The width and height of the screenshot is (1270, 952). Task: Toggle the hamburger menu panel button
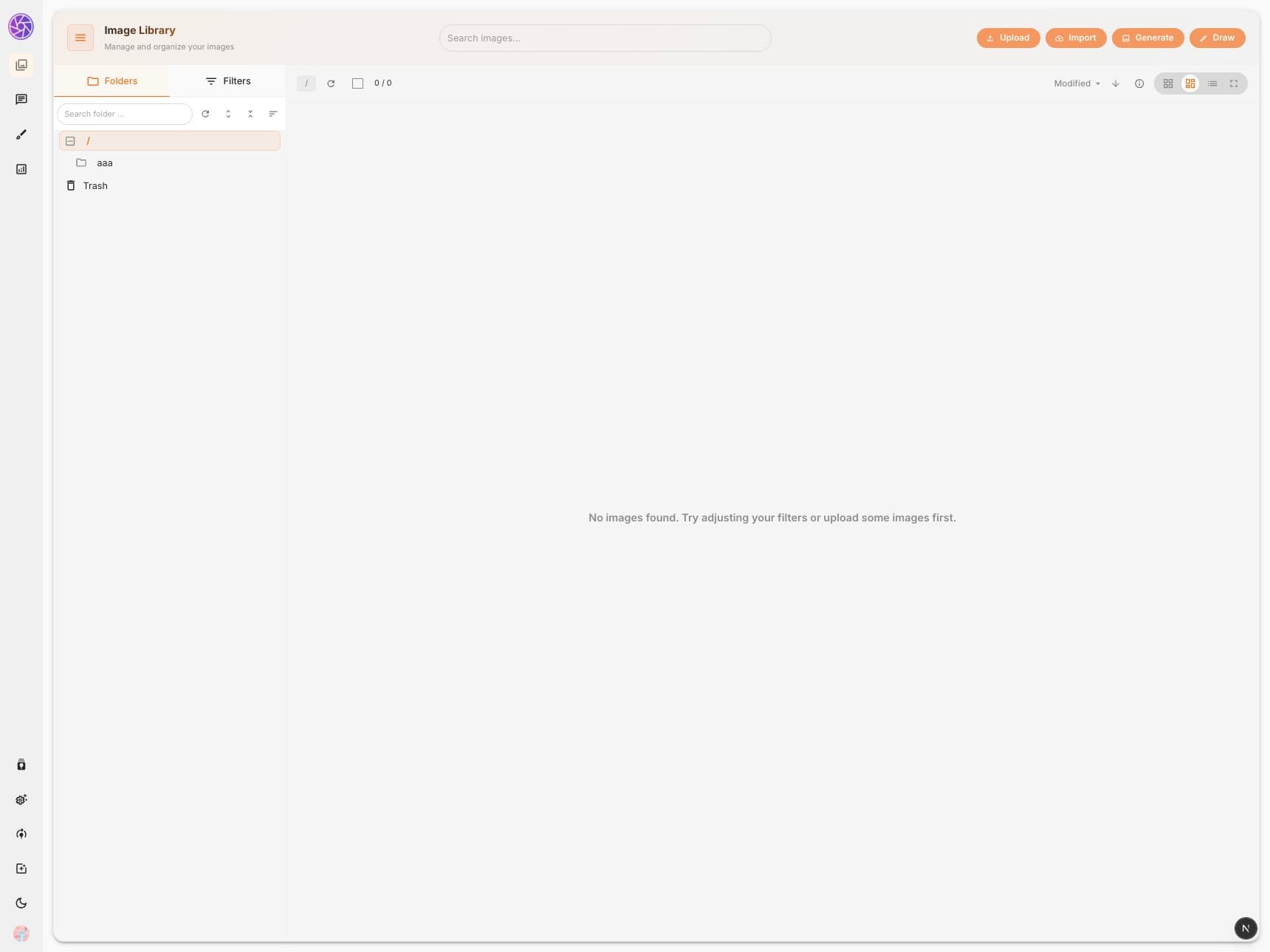click(80, 38)
